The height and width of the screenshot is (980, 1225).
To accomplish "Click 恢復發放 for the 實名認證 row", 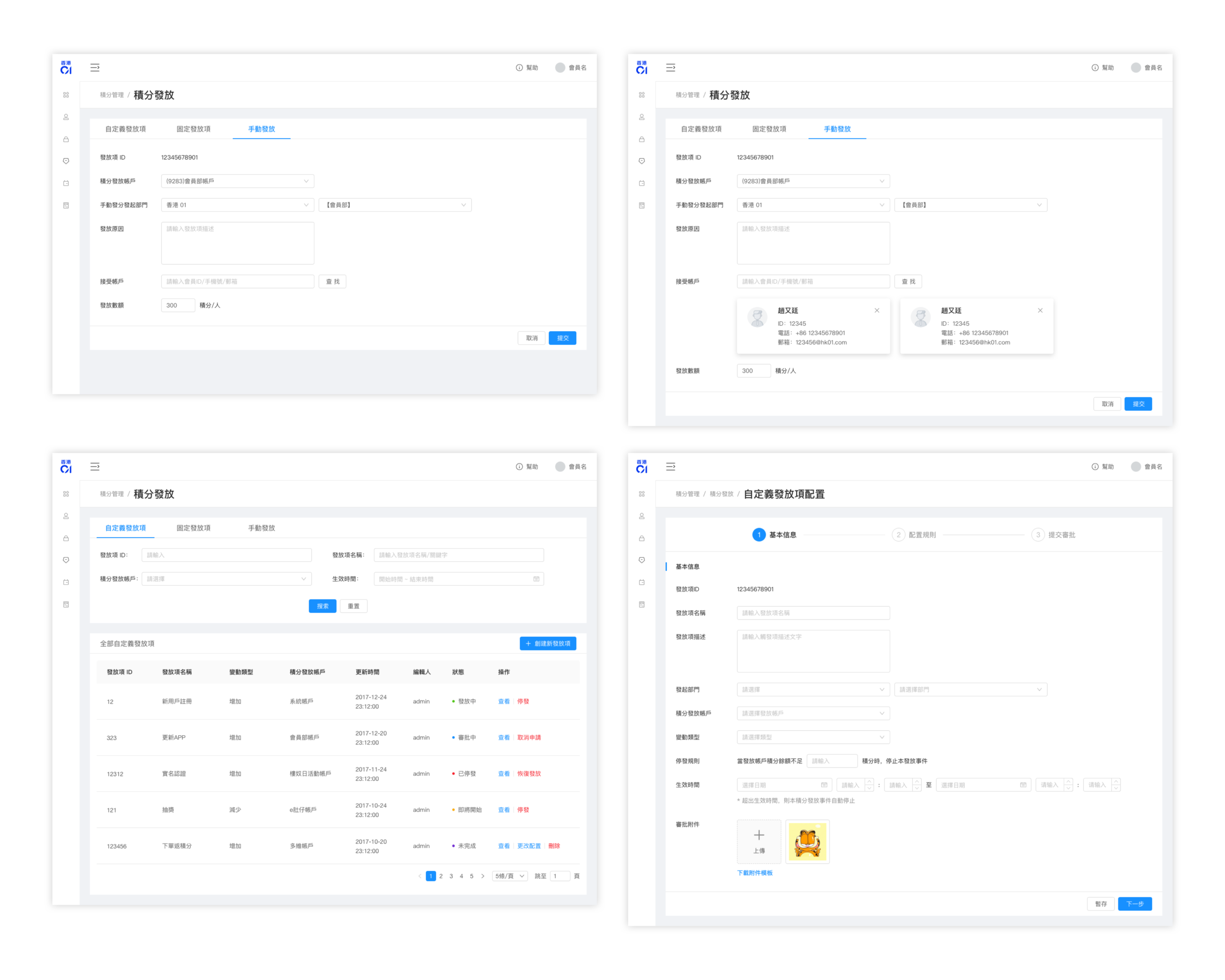I will tap(528, 773).
